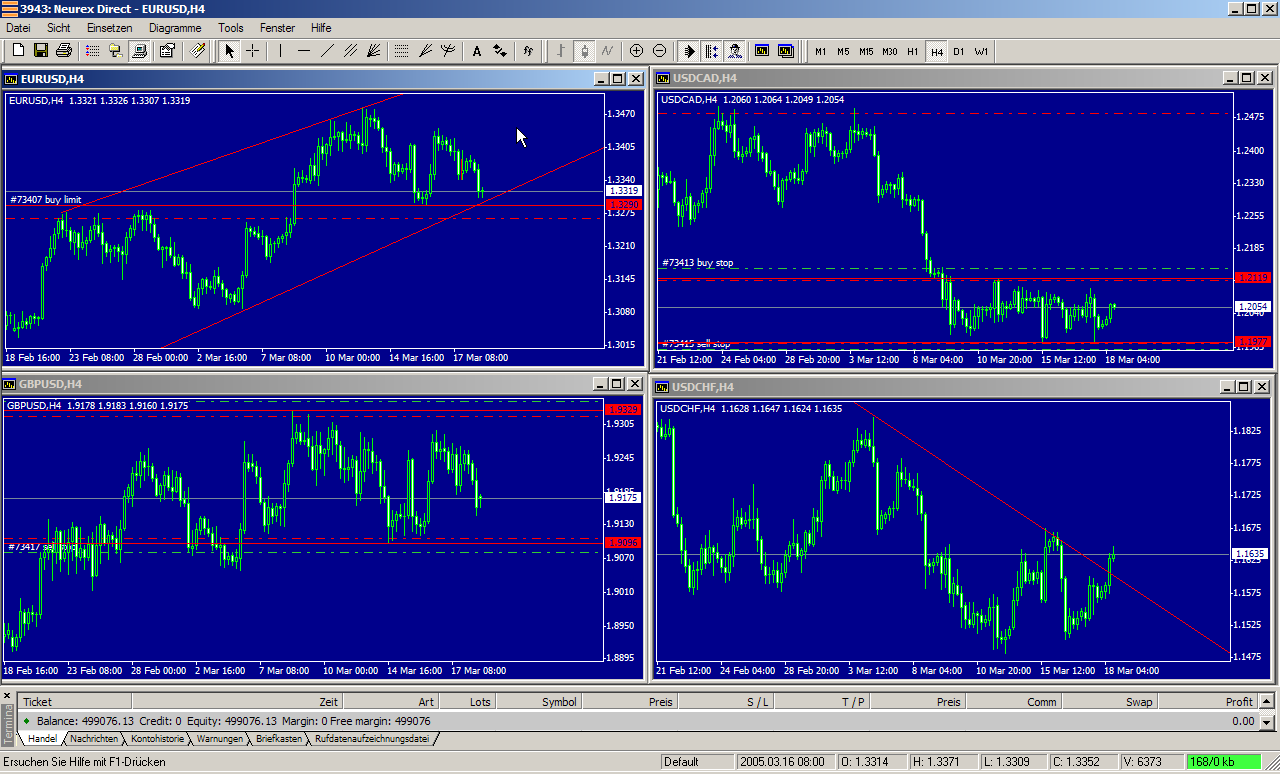Switch timeframe to D1
This screenshot has width=1280, height=774.
pyautogui.click(x=958, y=51)
